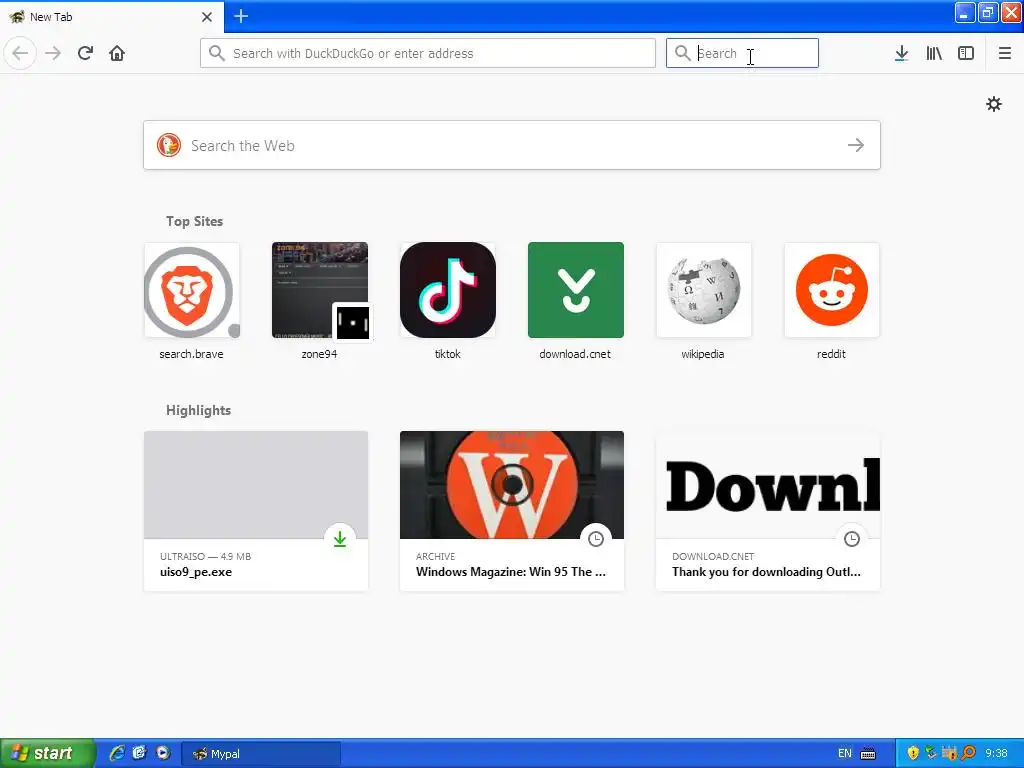The height and width of the screenshot is (768, 1024).
Task: Toggle the sidebar view icon
Action: pos(966,53)
